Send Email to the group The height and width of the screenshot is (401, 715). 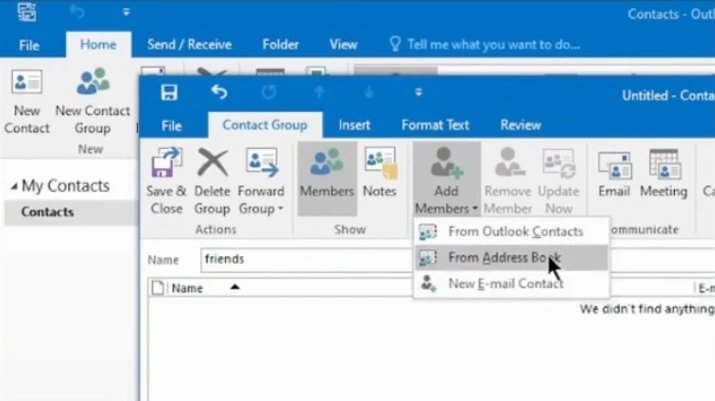[x=614, y=173]
